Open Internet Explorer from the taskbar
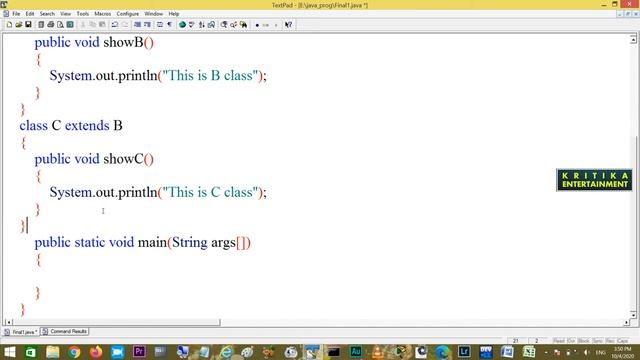 click(x=226, y=352)
